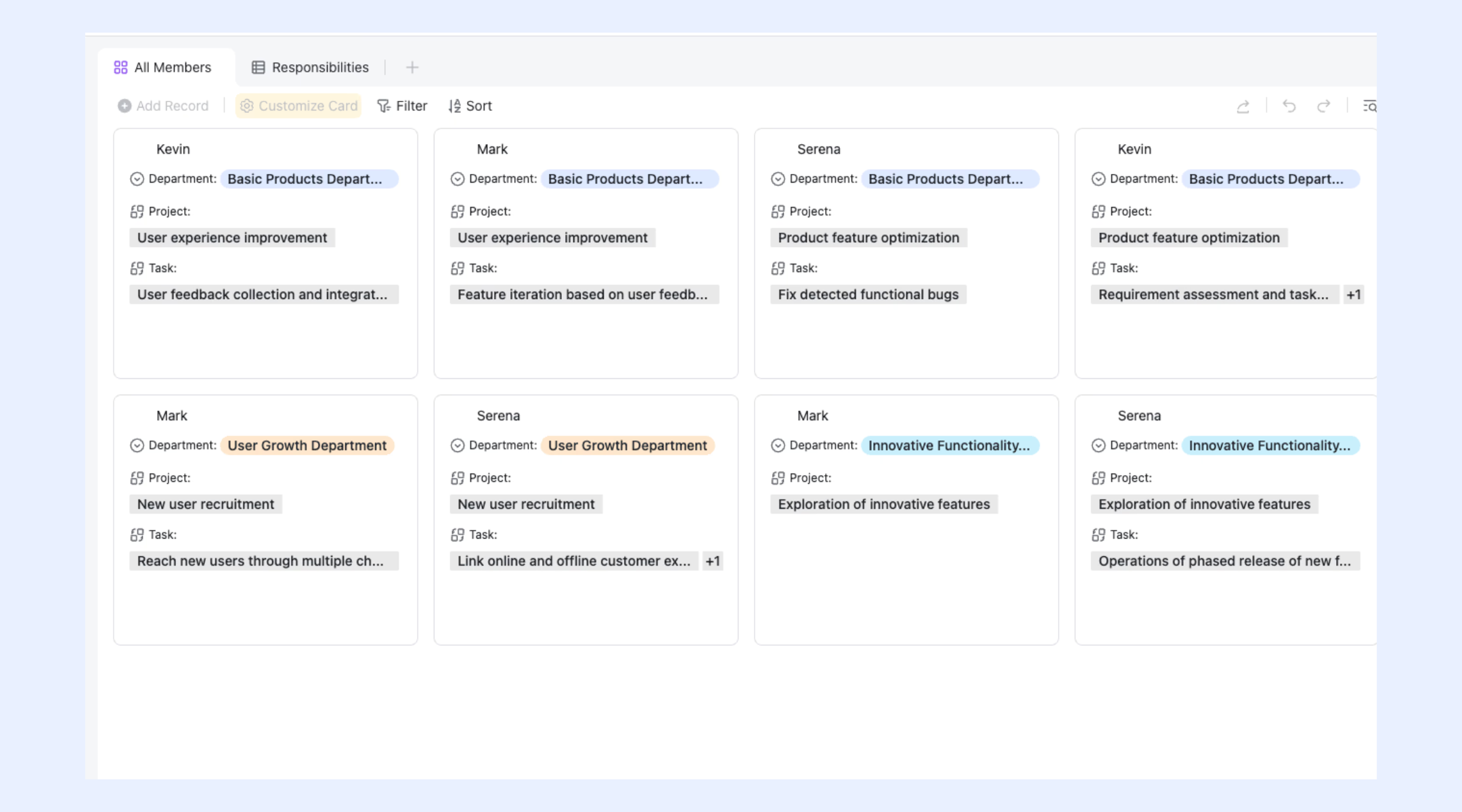Click Task icon on Mark's Feature iteration card
The height and width of the screenshot is (812, 1462).
pos(458,269)
